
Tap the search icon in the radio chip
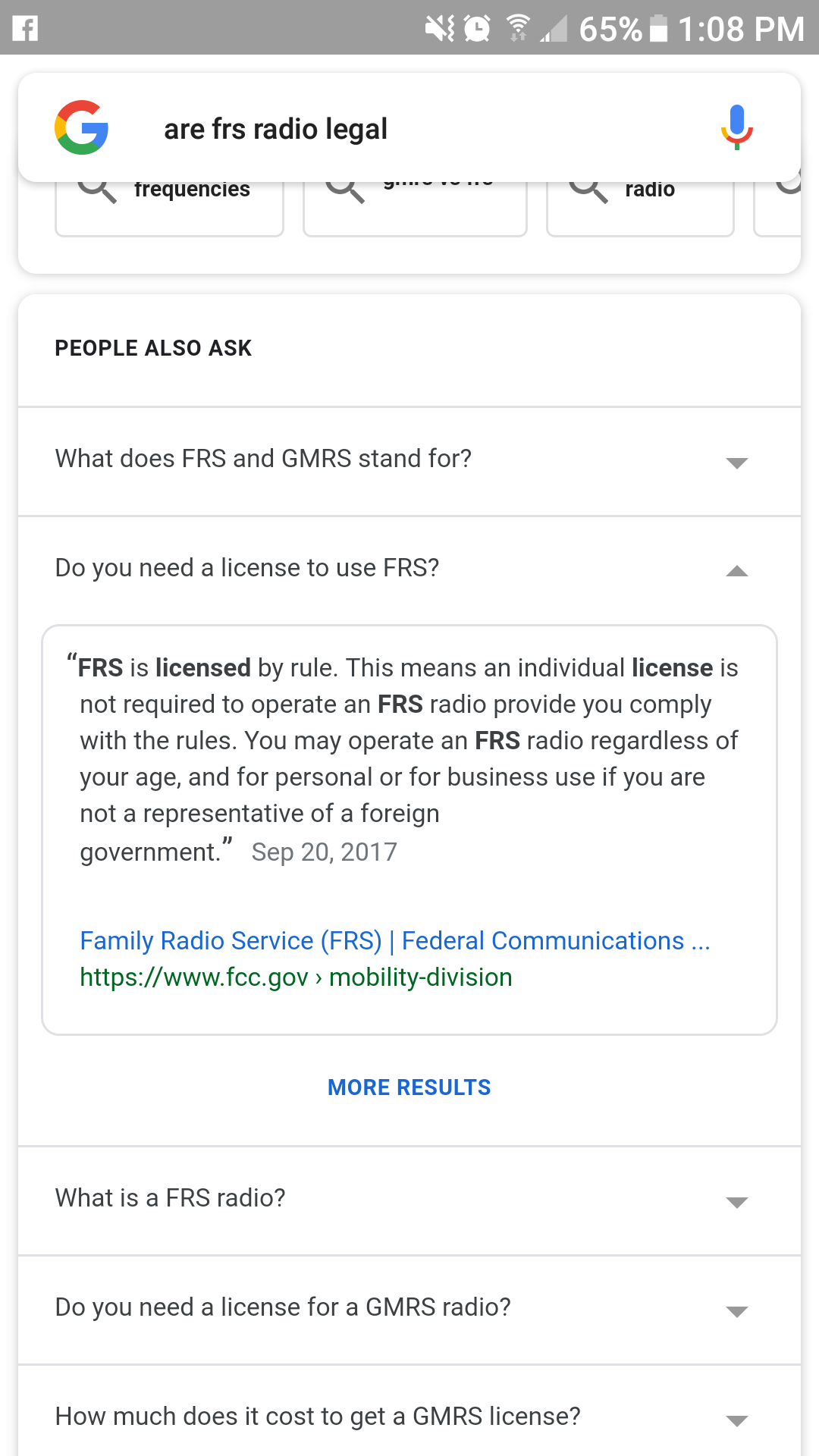click(x=589, y=189)
